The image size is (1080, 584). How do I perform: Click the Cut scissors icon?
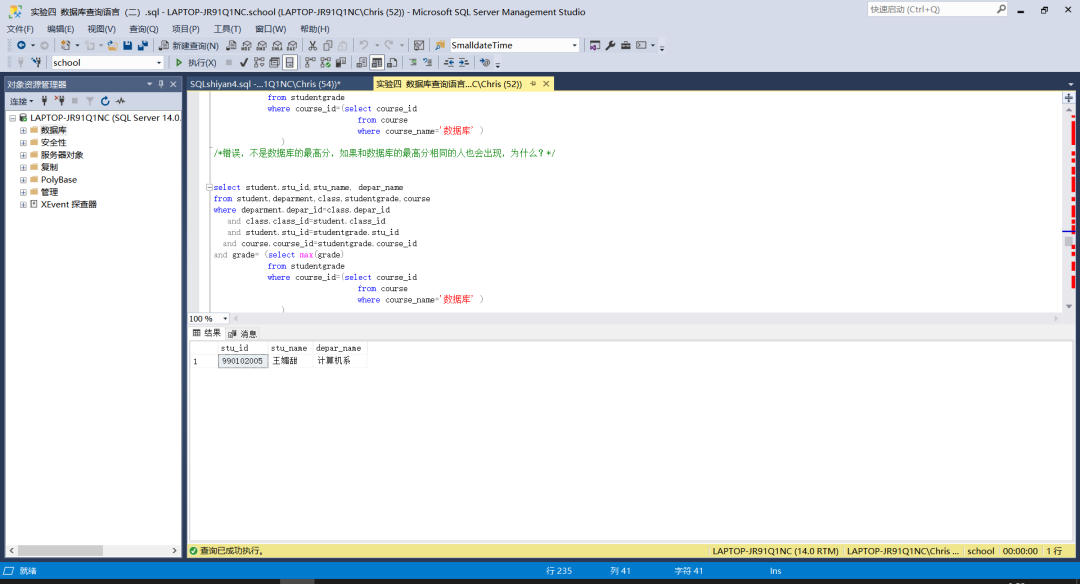click(313, 45)
